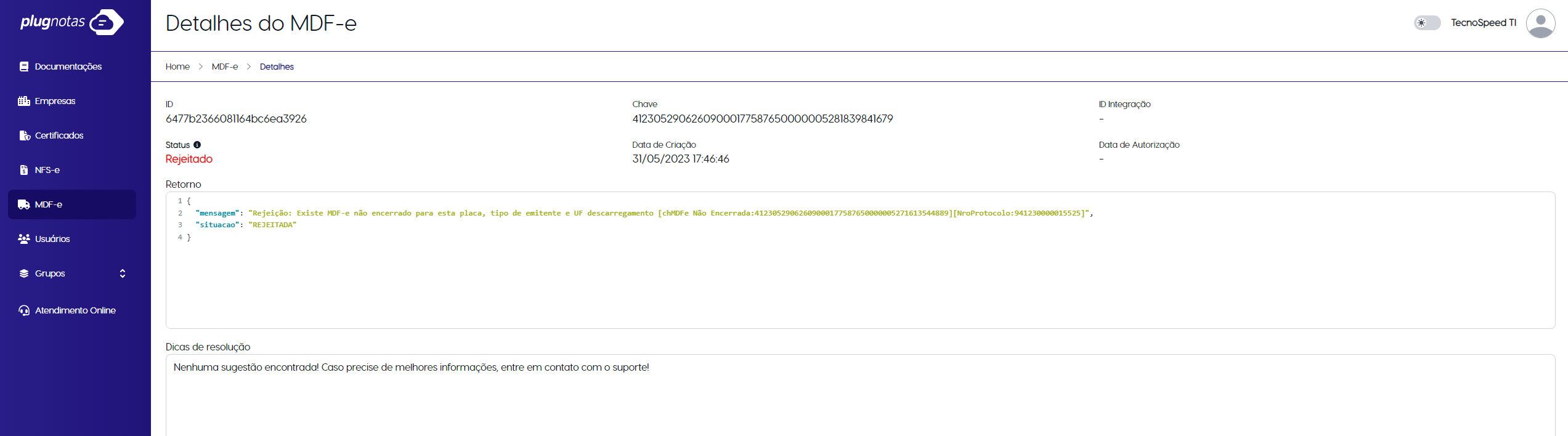
Task: Click the Documentações book icon
Action: 24,67
